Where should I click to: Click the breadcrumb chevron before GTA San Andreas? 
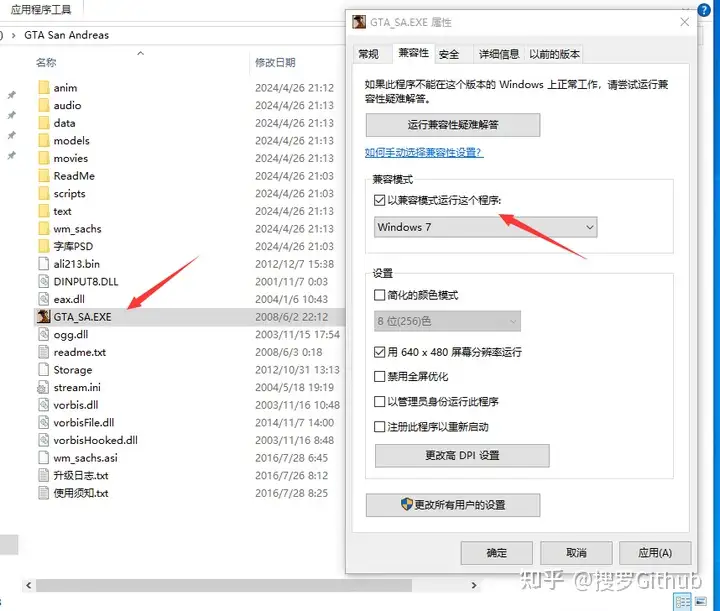pyautogui.click(x=13, y=35)
